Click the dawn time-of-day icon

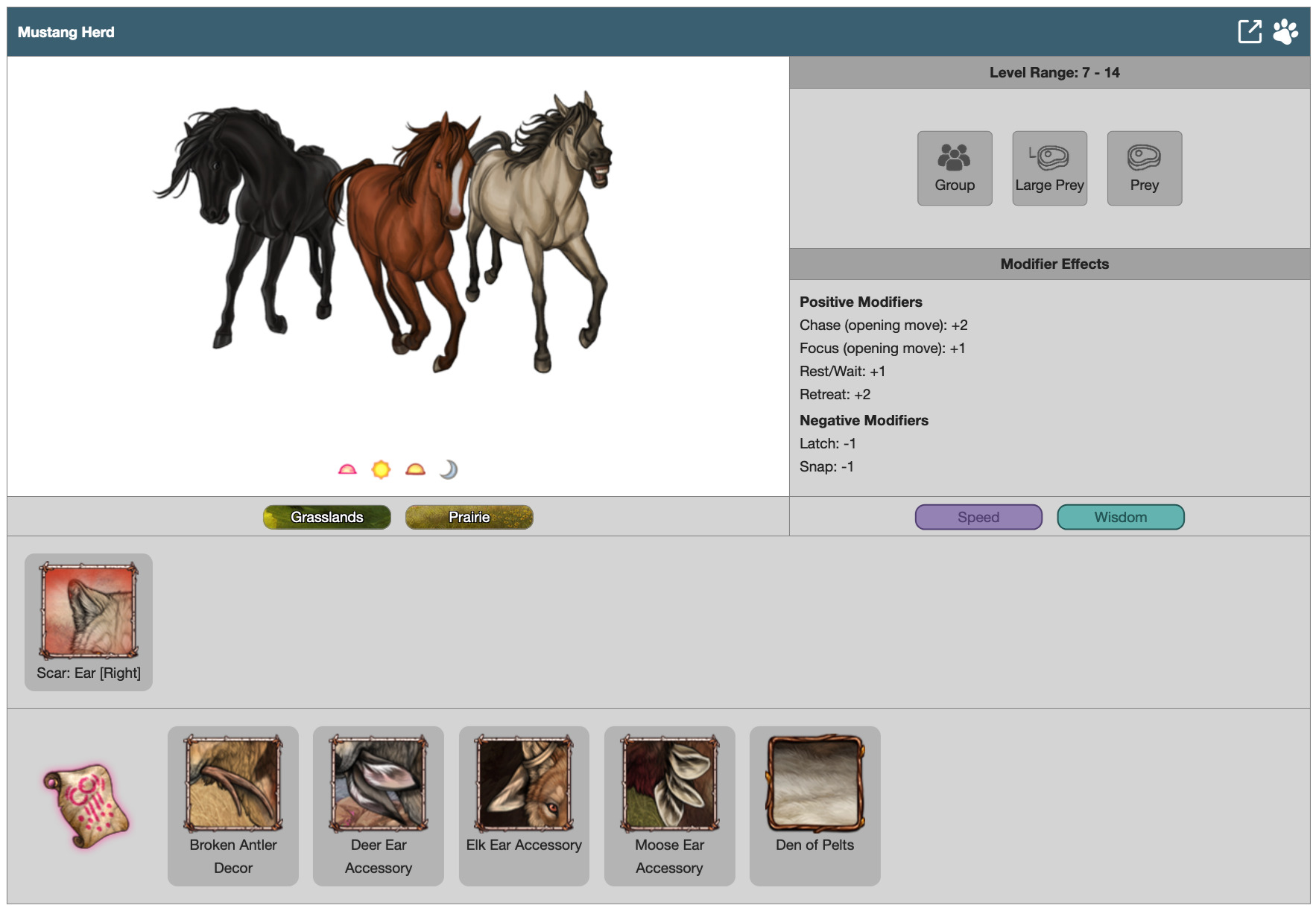click(x=347, y=469)
